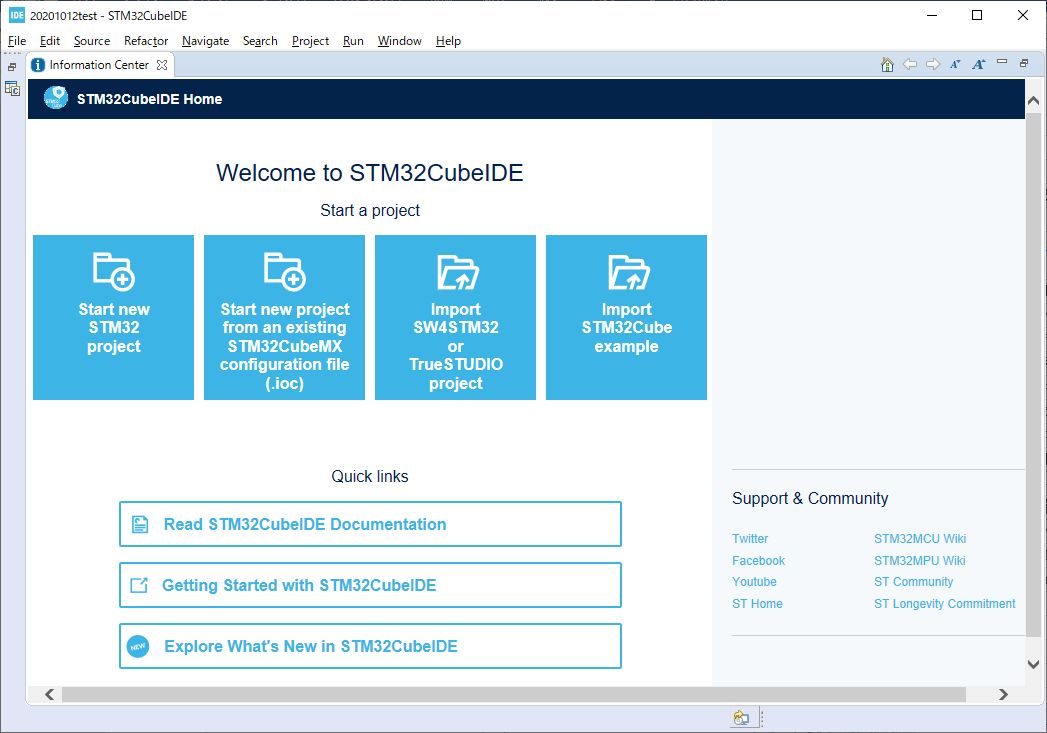Minimize the Information Center view

point(1003,63)
